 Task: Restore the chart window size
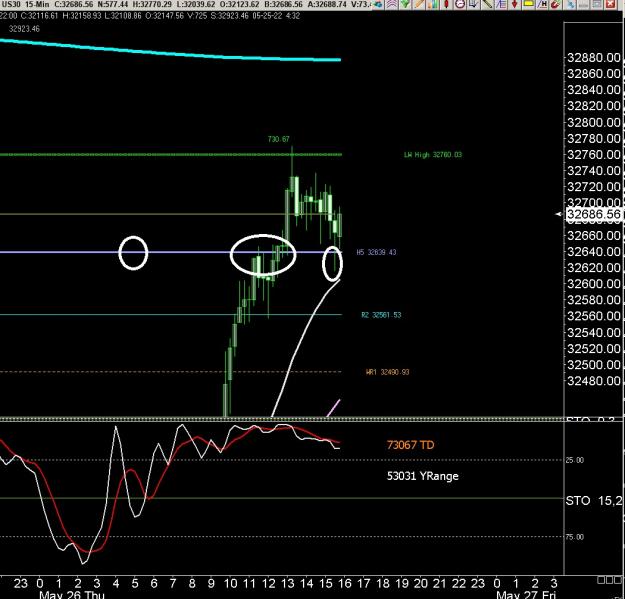coord(596,4)
